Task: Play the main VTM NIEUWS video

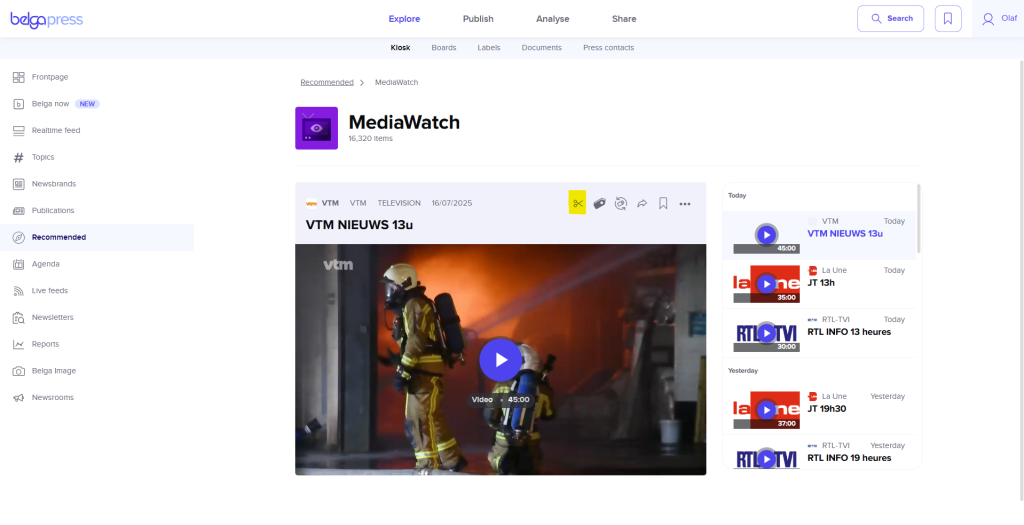Action: click(500, 360)
